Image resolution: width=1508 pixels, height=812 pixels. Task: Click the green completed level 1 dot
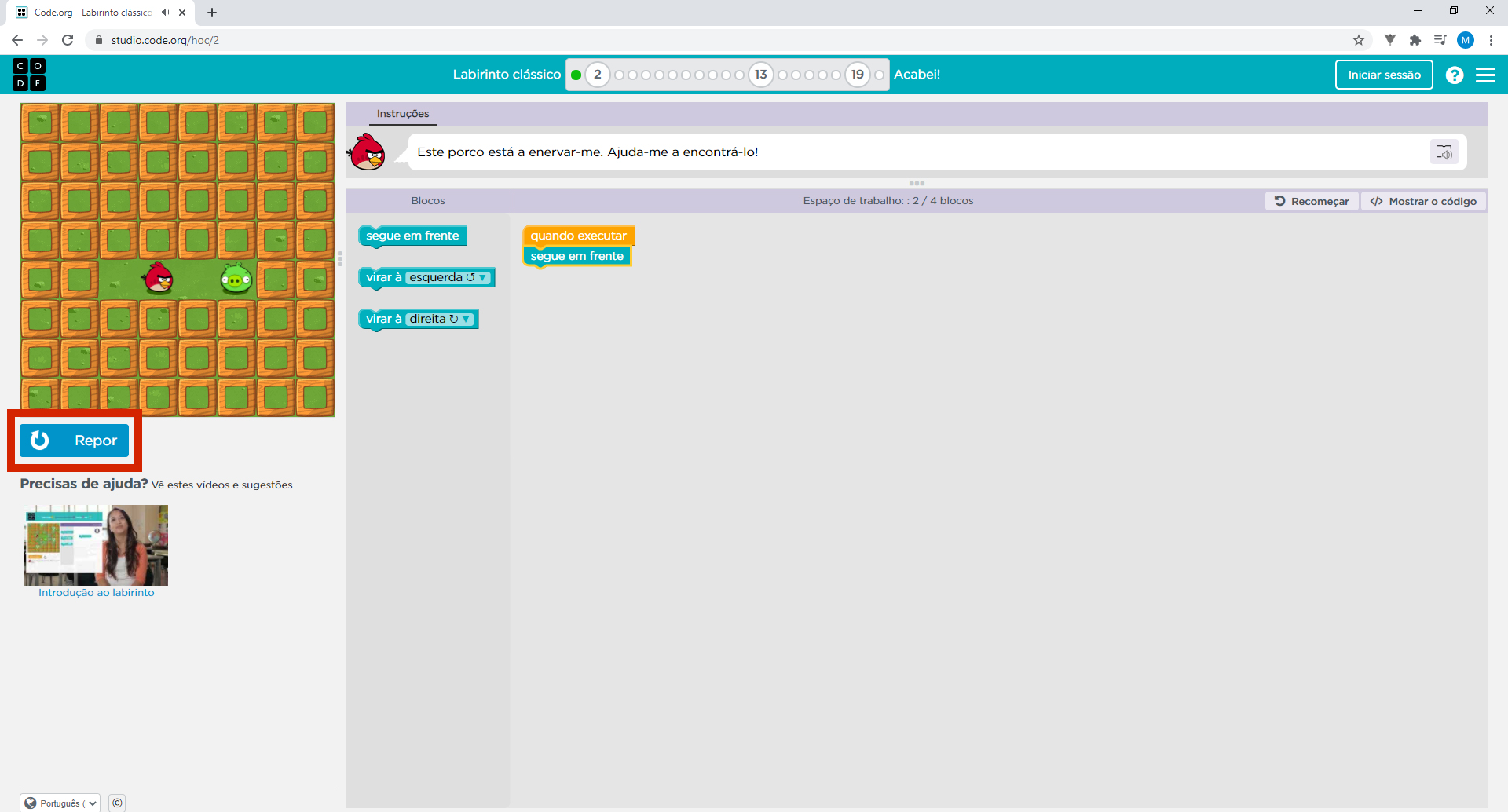pyautogui.click(x=576, y=75)
